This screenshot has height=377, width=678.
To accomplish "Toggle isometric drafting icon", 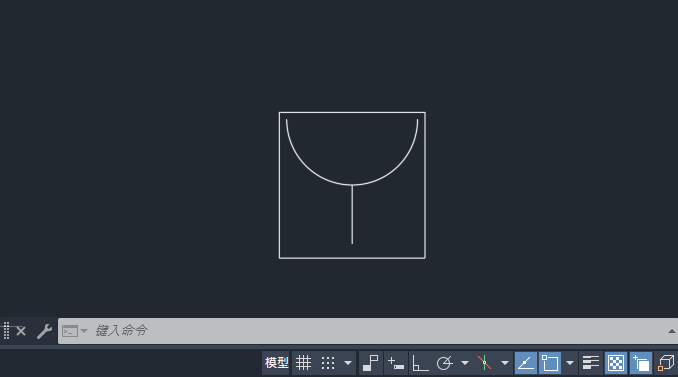I will pos(484,363).
